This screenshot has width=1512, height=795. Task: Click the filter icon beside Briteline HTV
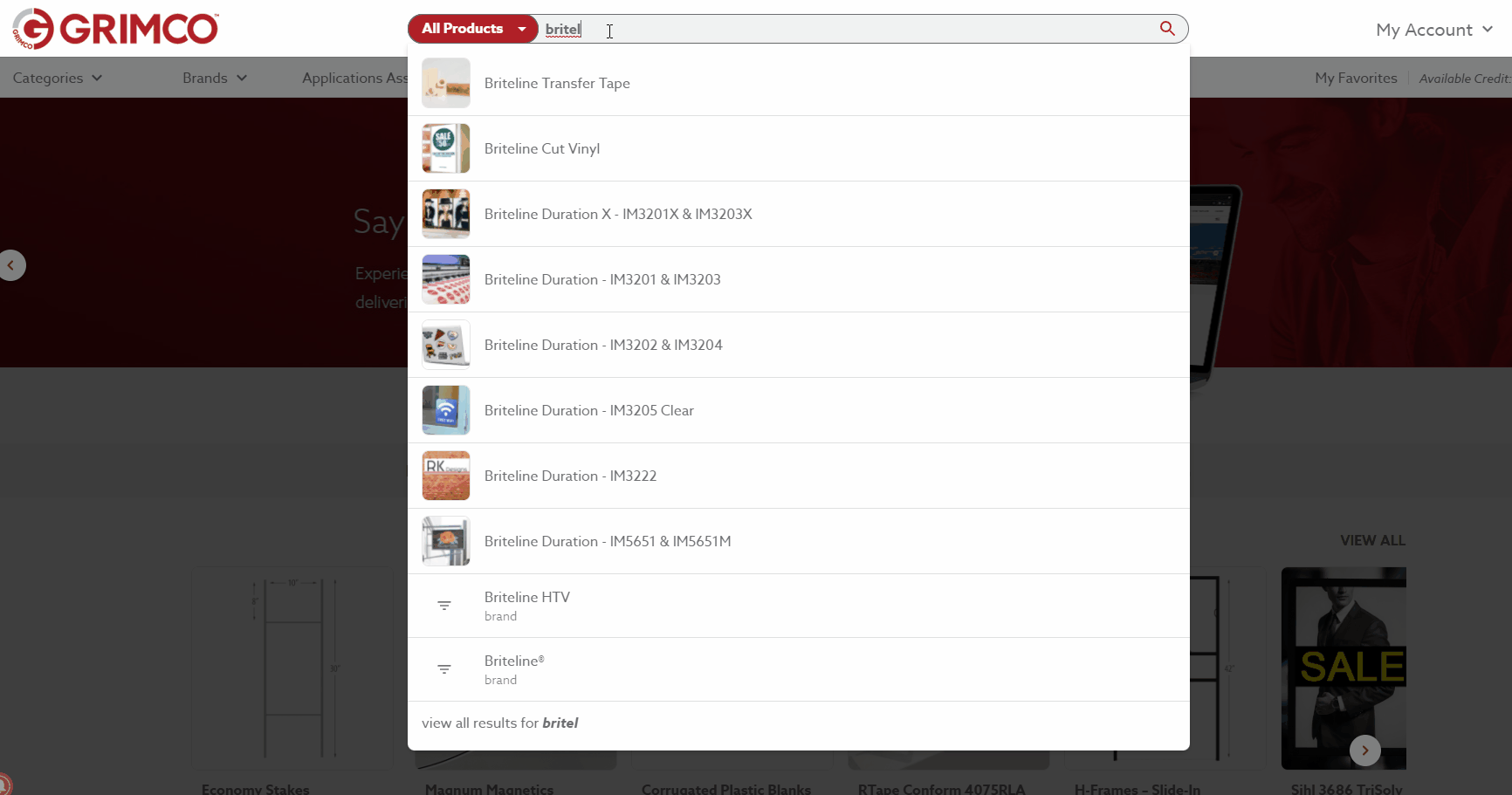click(444, 606)
